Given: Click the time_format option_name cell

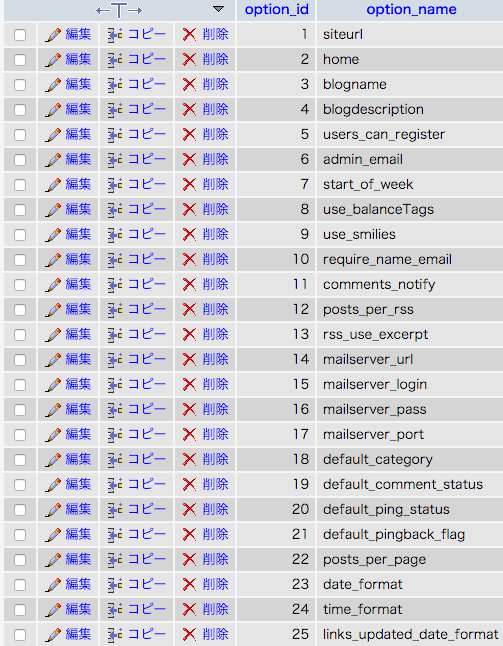Looking at the screenshot, I should point(410,609).
